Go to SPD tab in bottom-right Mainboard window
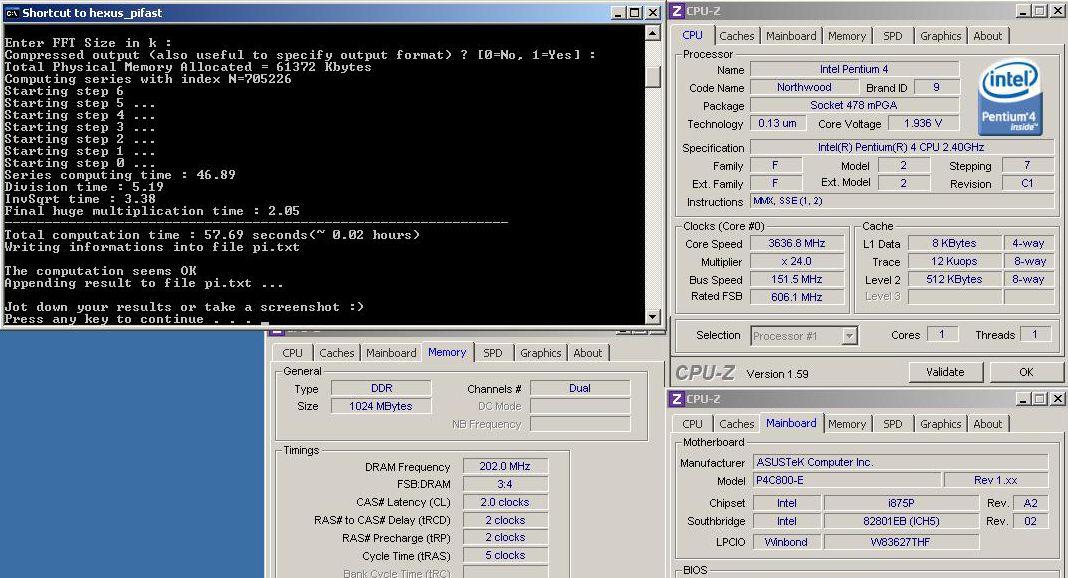The width and height of the screenshot is (1068, 578). 892,423
